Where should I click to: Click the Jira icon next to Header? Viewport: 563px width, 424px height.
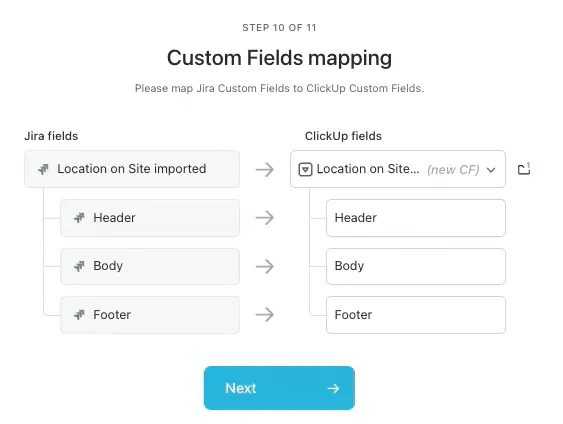click(79, 218)
